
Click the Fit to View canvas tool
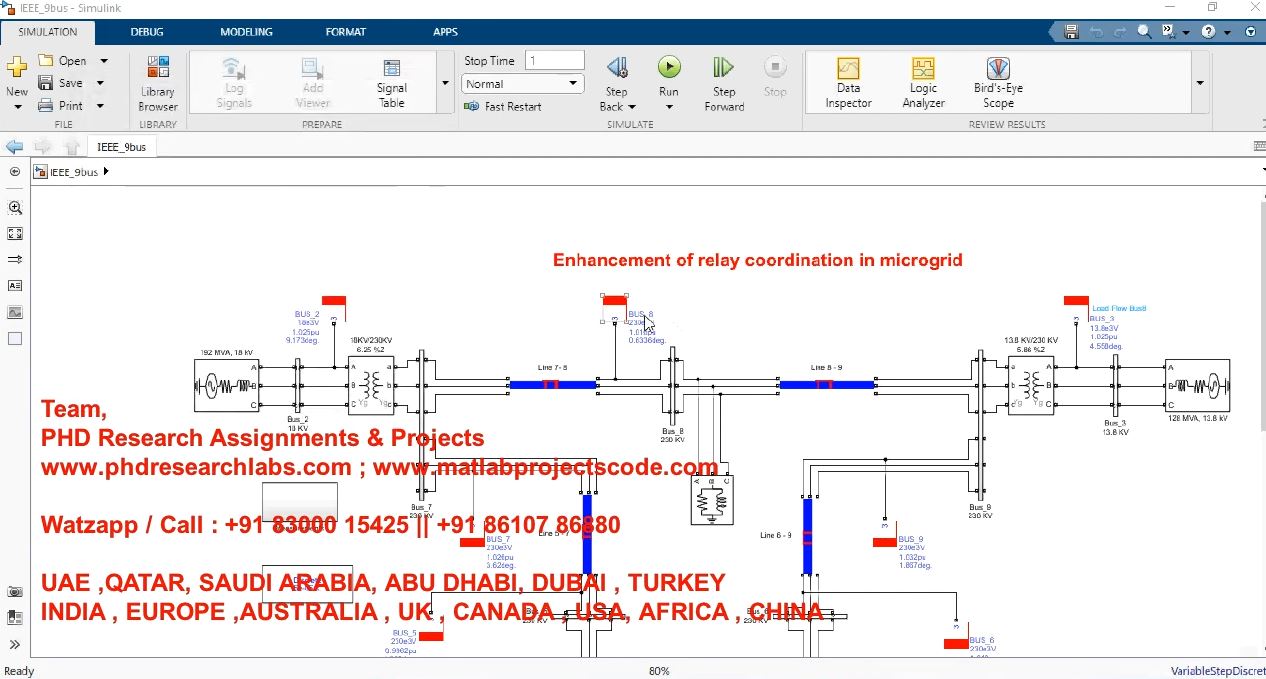coord(15,233)
